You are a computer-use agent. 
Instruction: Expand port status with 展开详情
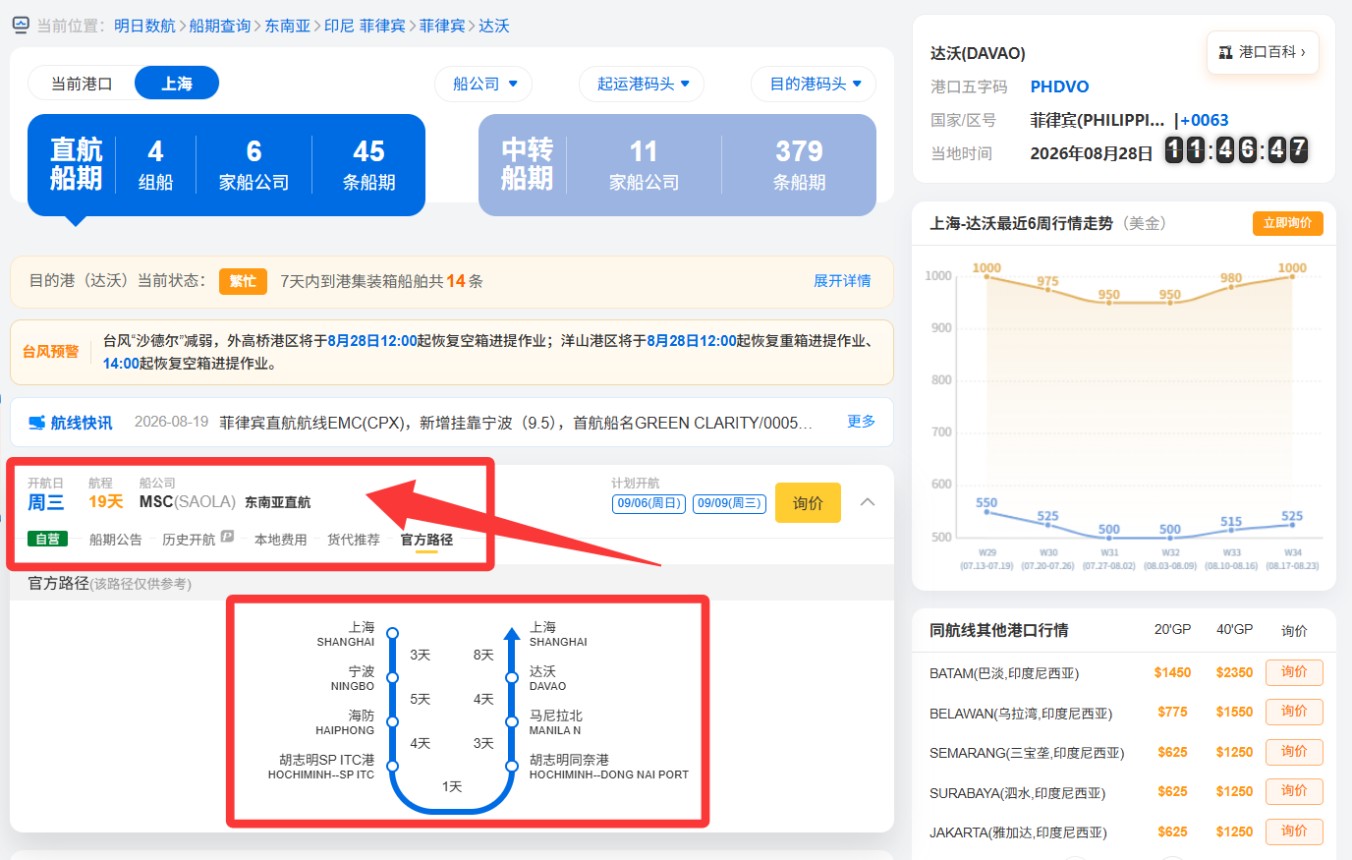[x=842, y=281]
